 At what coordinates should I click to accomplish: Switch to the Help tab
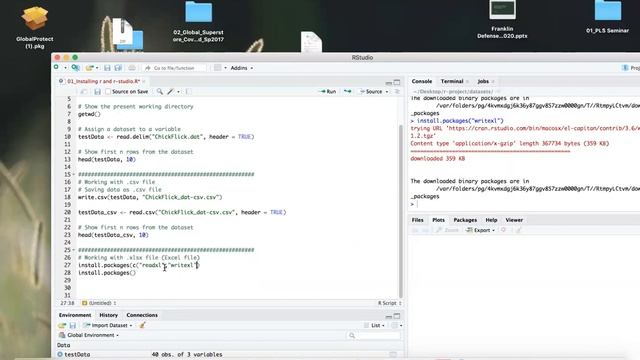tap(491, 220)
